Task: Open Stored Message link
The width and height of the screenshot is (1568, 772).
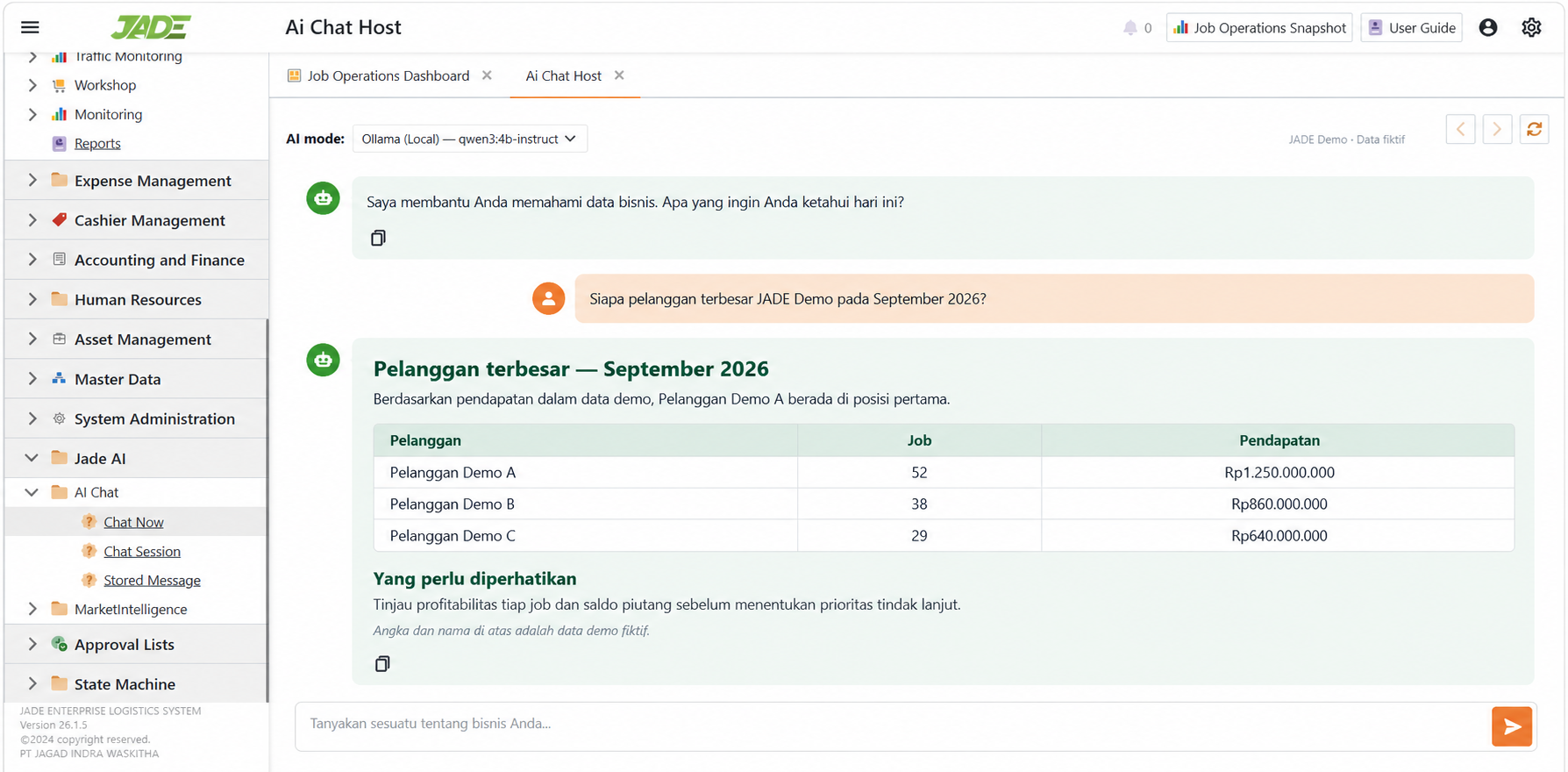Action: tap(152, 580)
